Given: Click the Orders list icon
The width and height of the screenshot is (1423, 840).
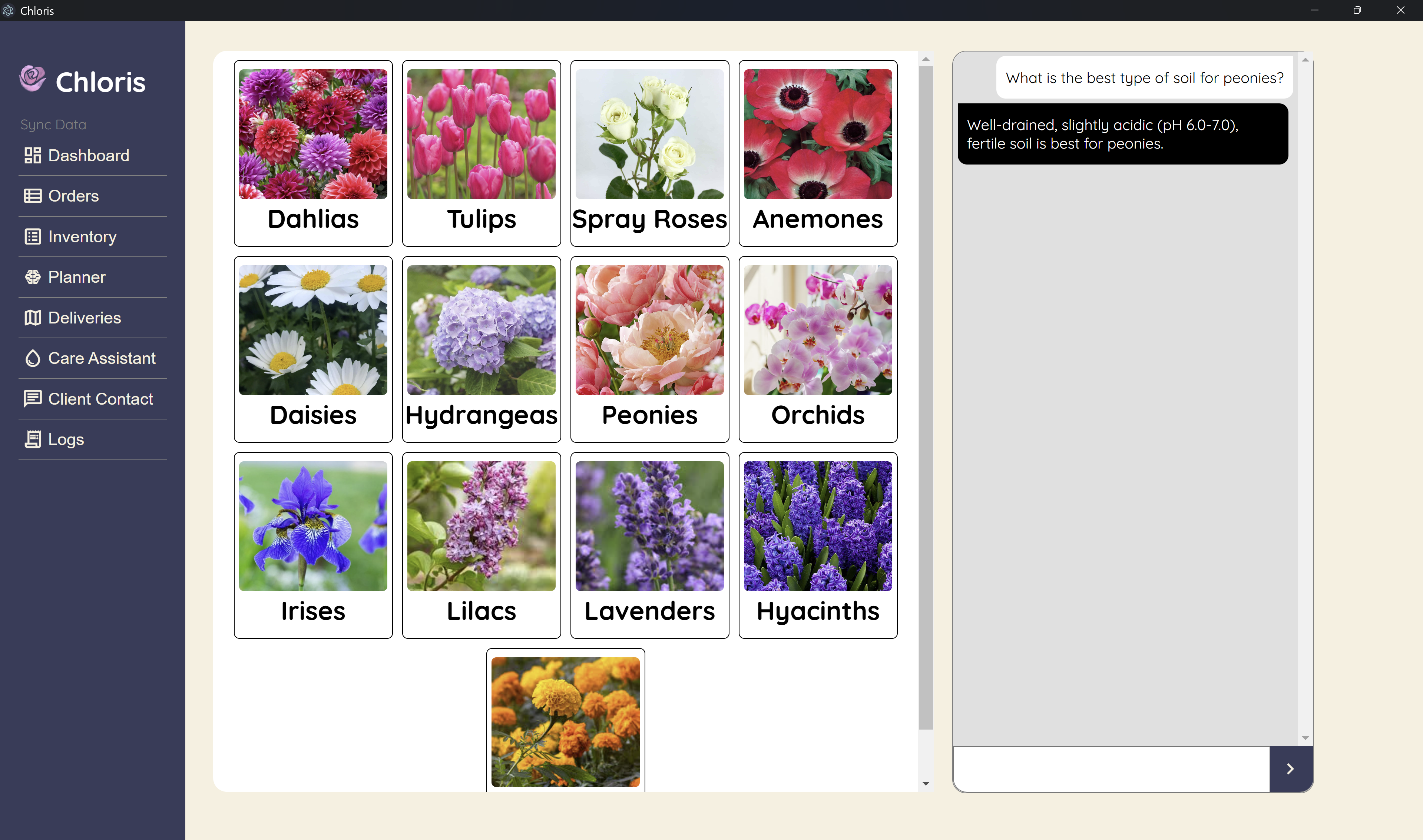Looking at the screenshot, I should 32,196.
